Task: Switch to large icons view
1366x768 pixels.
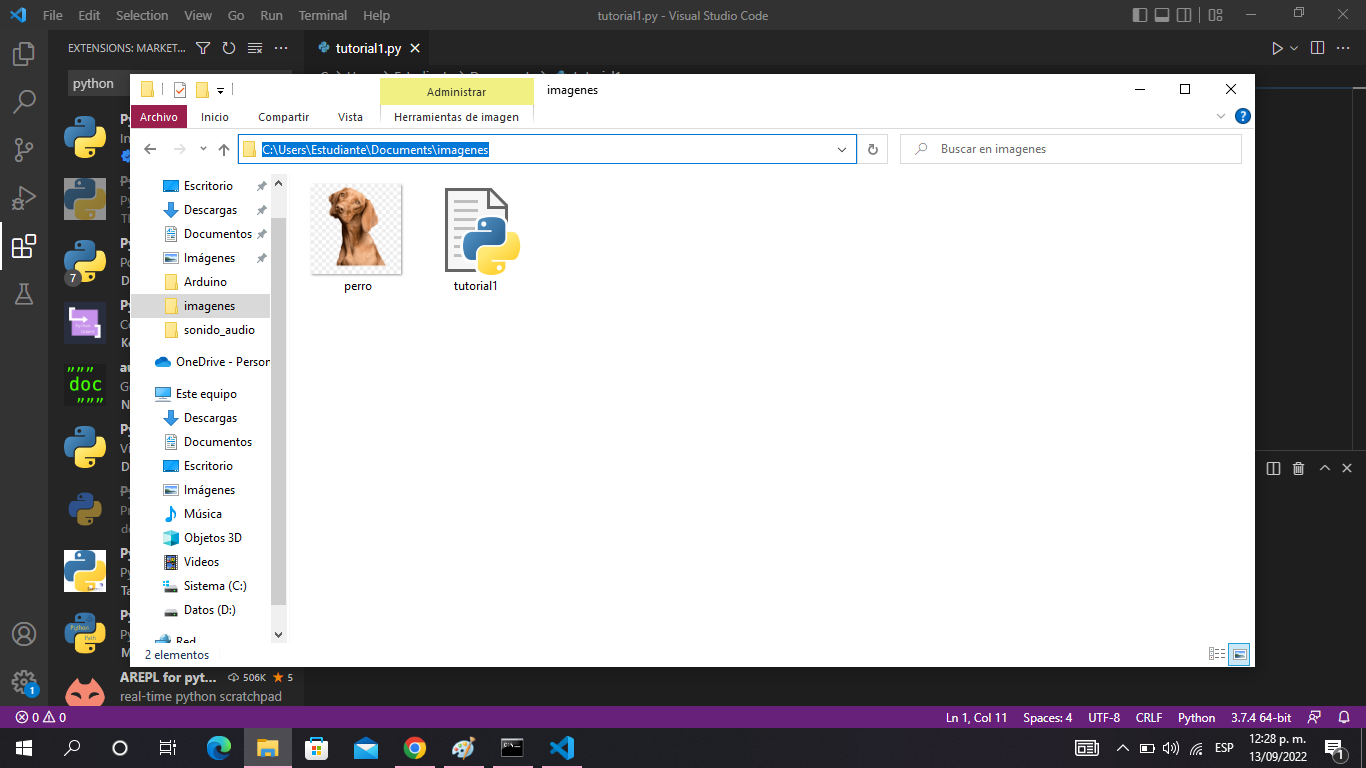Action: [x=1240, y=654]
